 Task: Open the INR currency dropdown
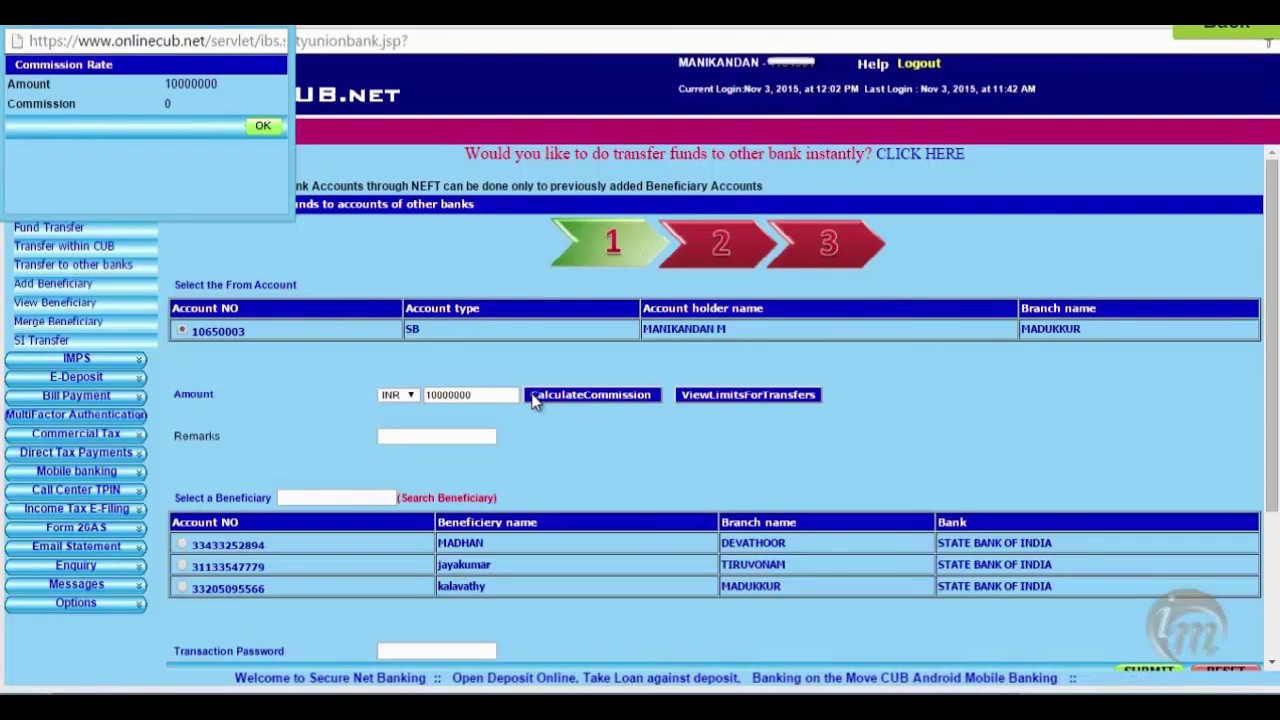pyautogui.click(x=398, y=395)
